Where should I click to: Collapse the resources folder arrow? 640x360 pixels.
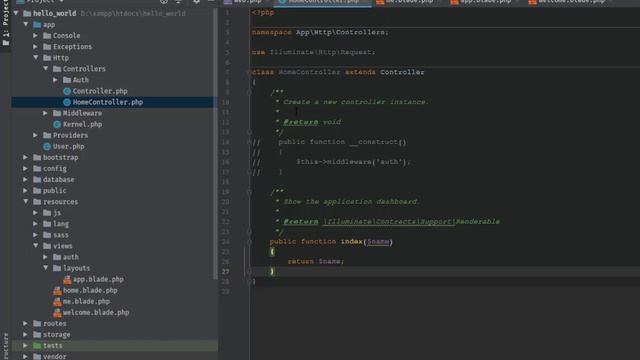(x=26, y=201)
